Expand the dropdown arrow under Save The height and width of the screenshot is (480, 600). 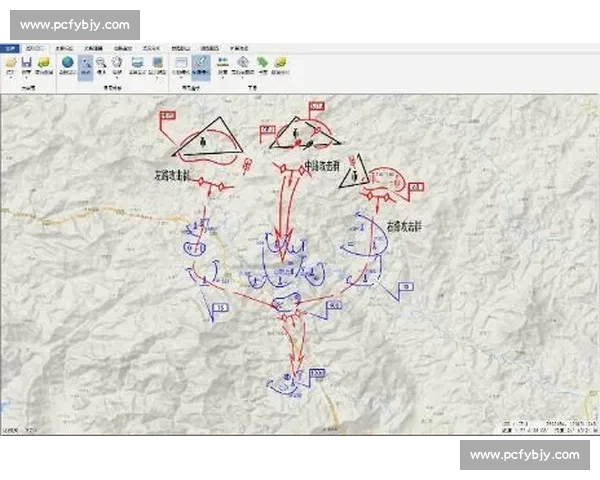[x=26, y=78]
